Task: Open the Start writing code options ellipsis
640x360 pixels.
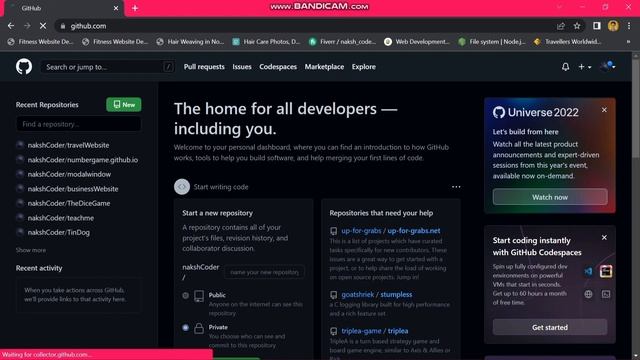Action: point(456,187)
